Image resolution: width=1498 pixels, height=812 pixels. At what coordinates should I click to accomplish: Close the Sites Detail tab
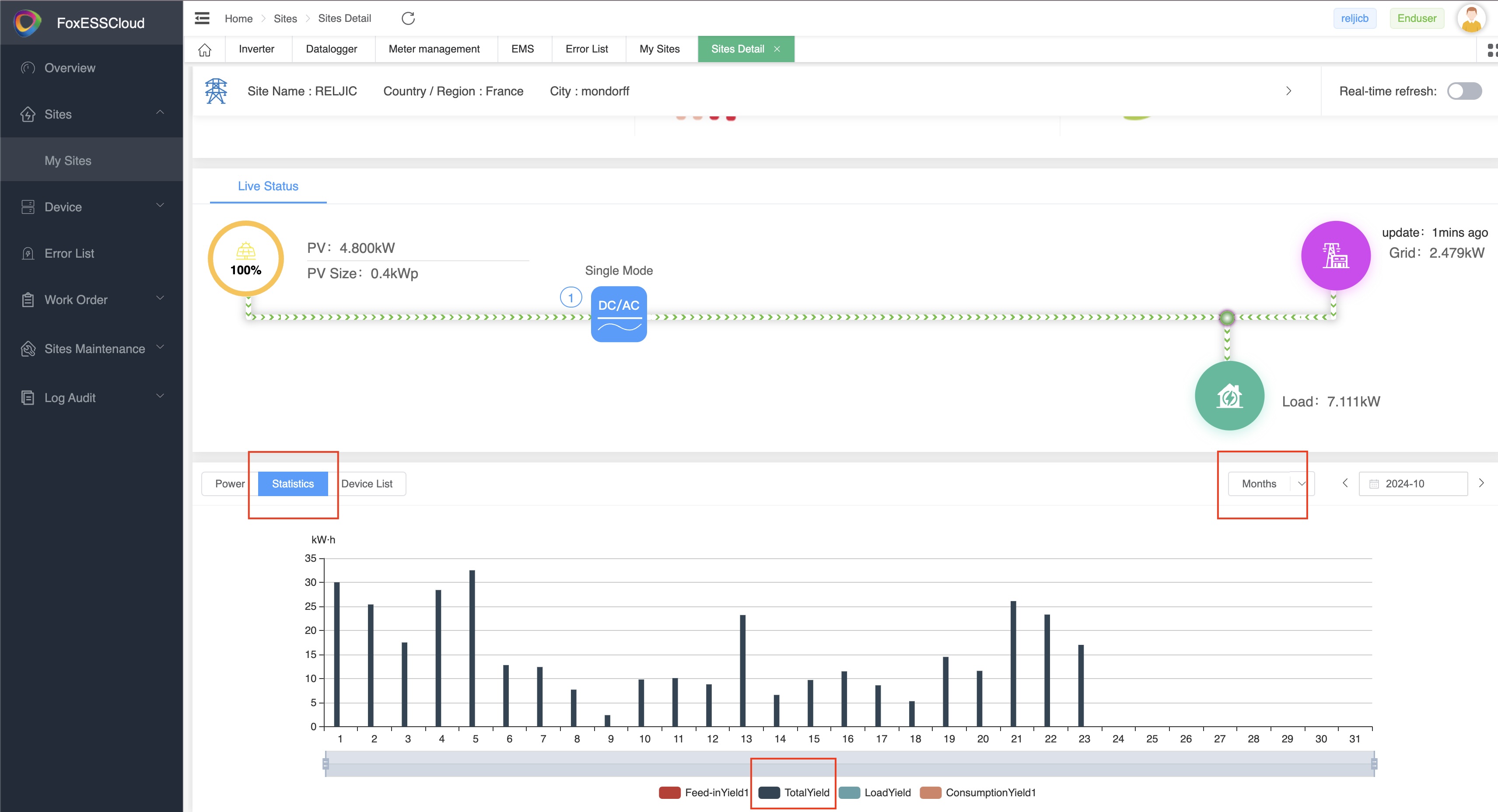tap(777, 49)
